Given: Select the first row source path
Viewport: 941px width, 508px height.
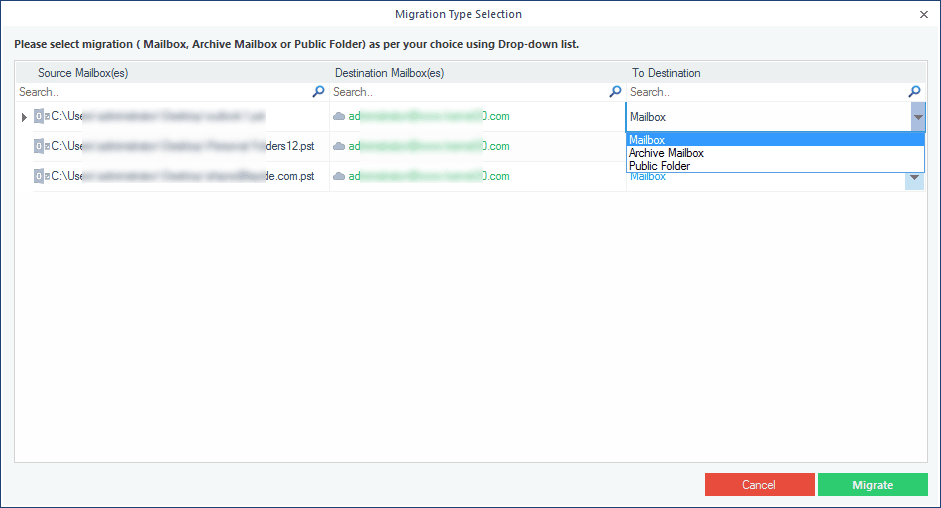Looking at the screenshot, I should click(158, 116).
